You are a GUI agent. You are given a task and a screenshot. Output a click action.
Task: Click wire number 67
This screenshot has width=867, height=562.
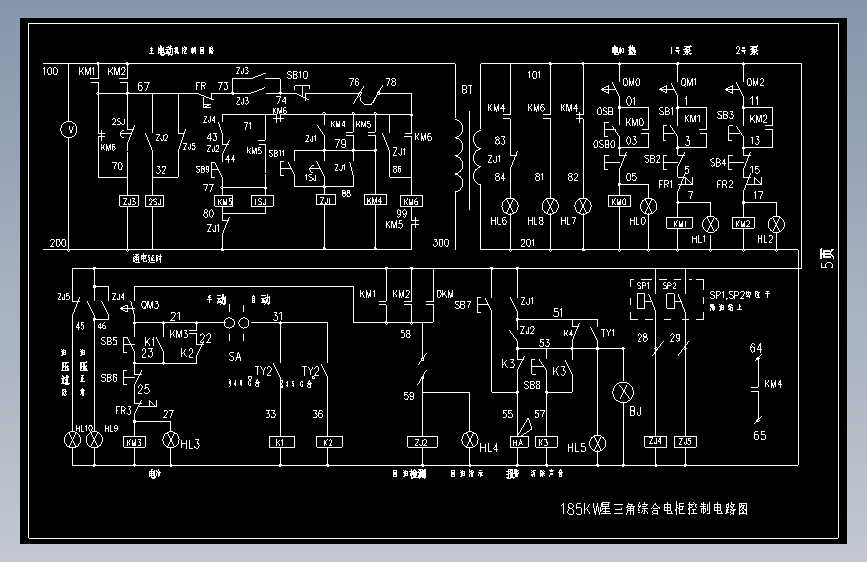[x=144, y=86]
